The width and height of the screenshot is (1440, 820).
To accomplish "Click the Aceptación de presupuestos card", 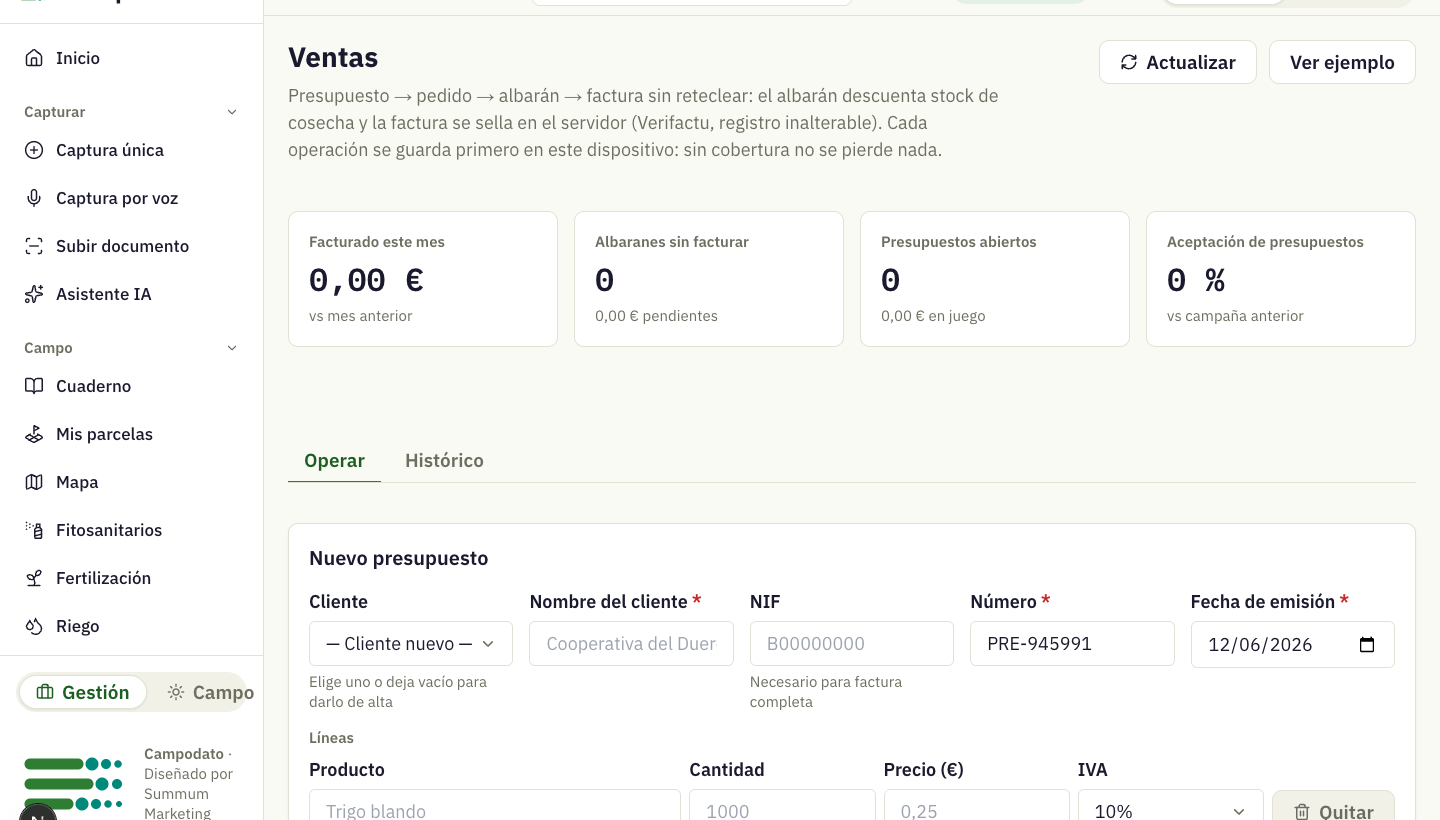I will 1281,279.
